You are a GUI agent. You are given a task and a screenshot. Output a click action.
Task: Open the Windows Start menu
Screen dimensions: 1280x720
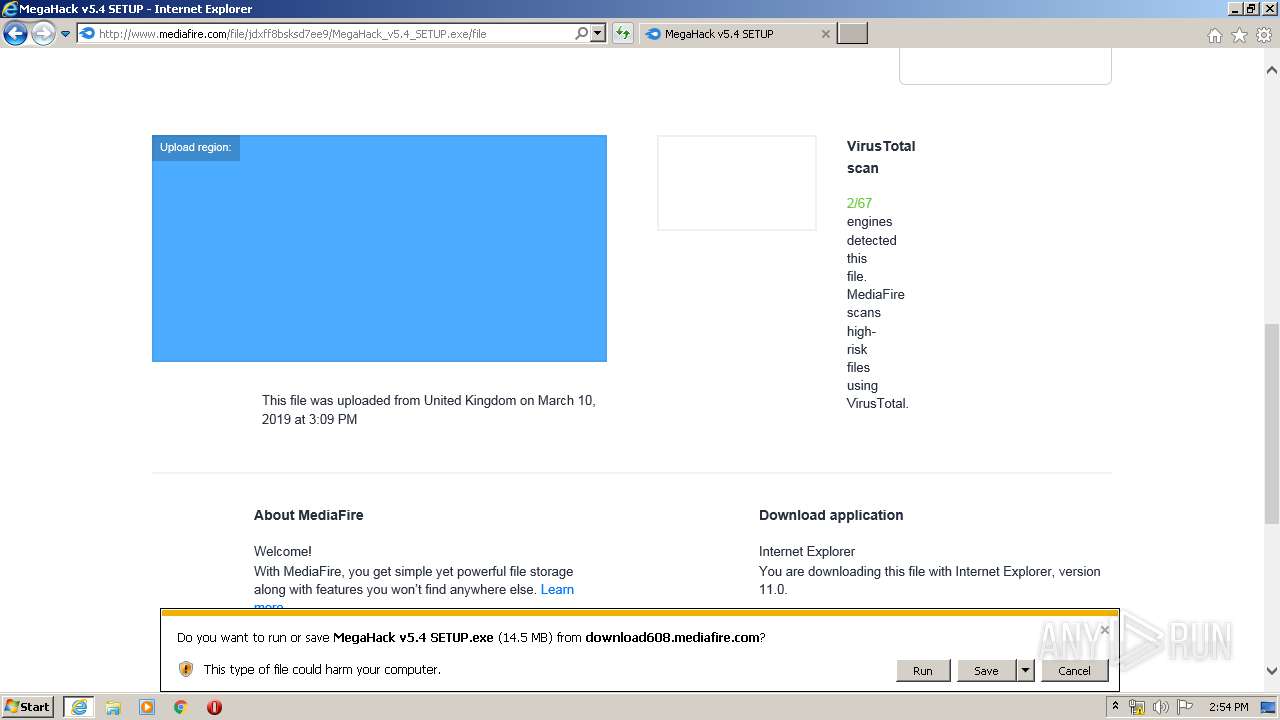click(x=28, y=707)
